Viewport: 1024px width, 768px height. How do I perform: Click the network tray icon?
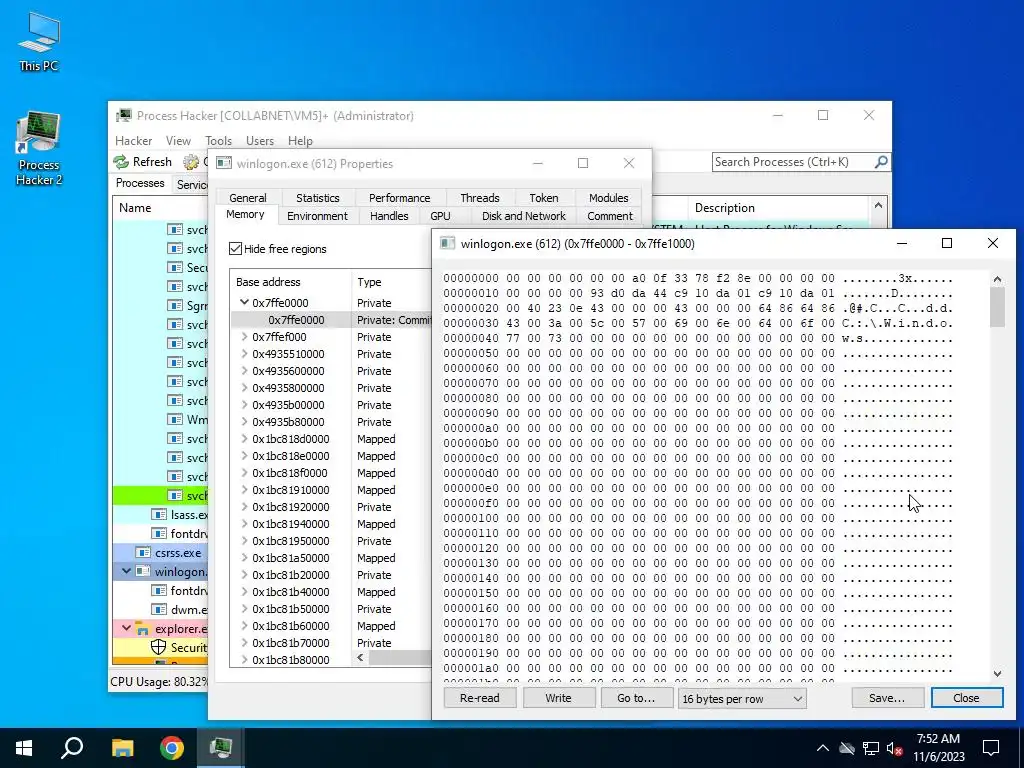pos(871,748)
